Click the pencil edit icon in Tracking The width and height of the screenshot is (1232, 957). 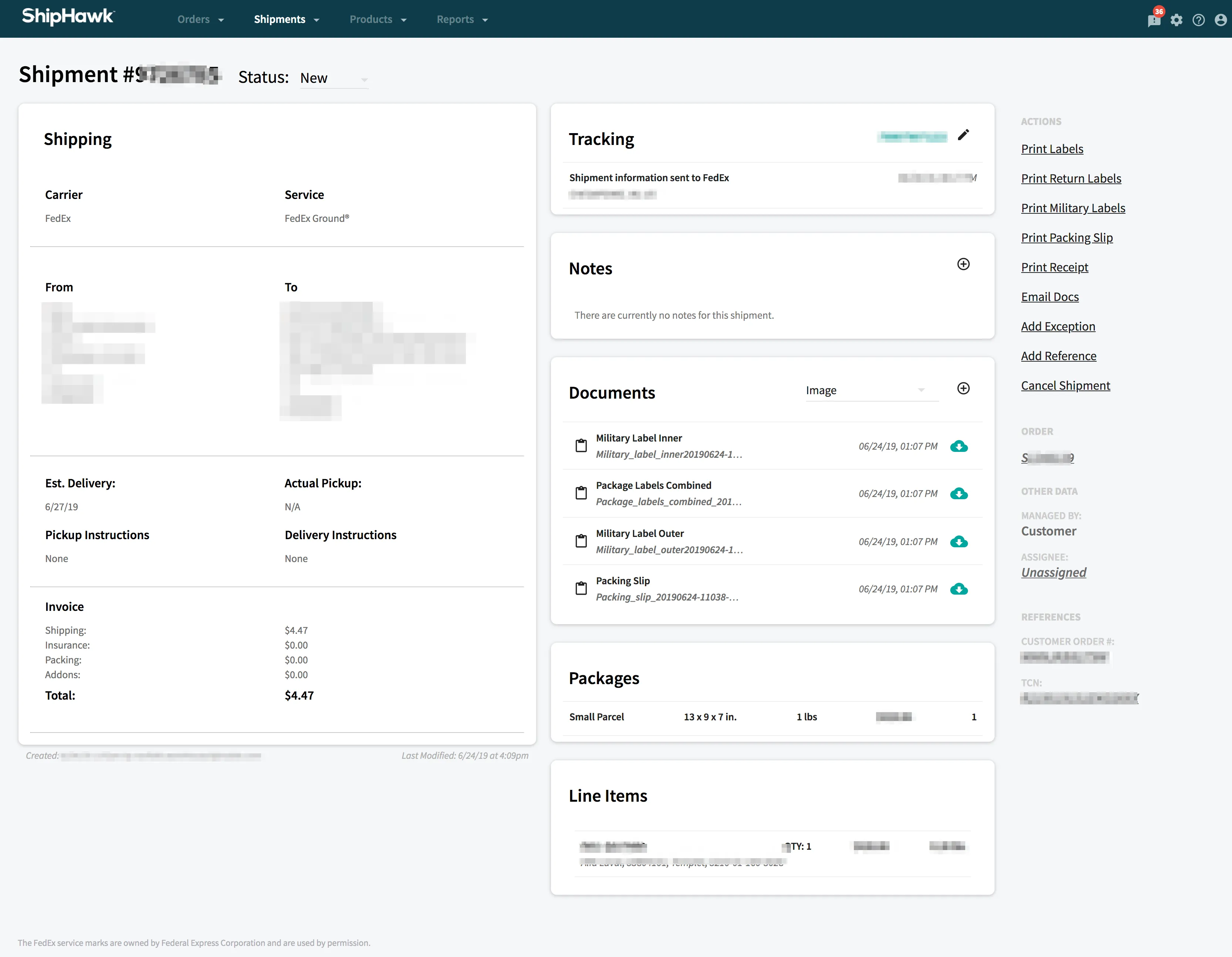963,135
